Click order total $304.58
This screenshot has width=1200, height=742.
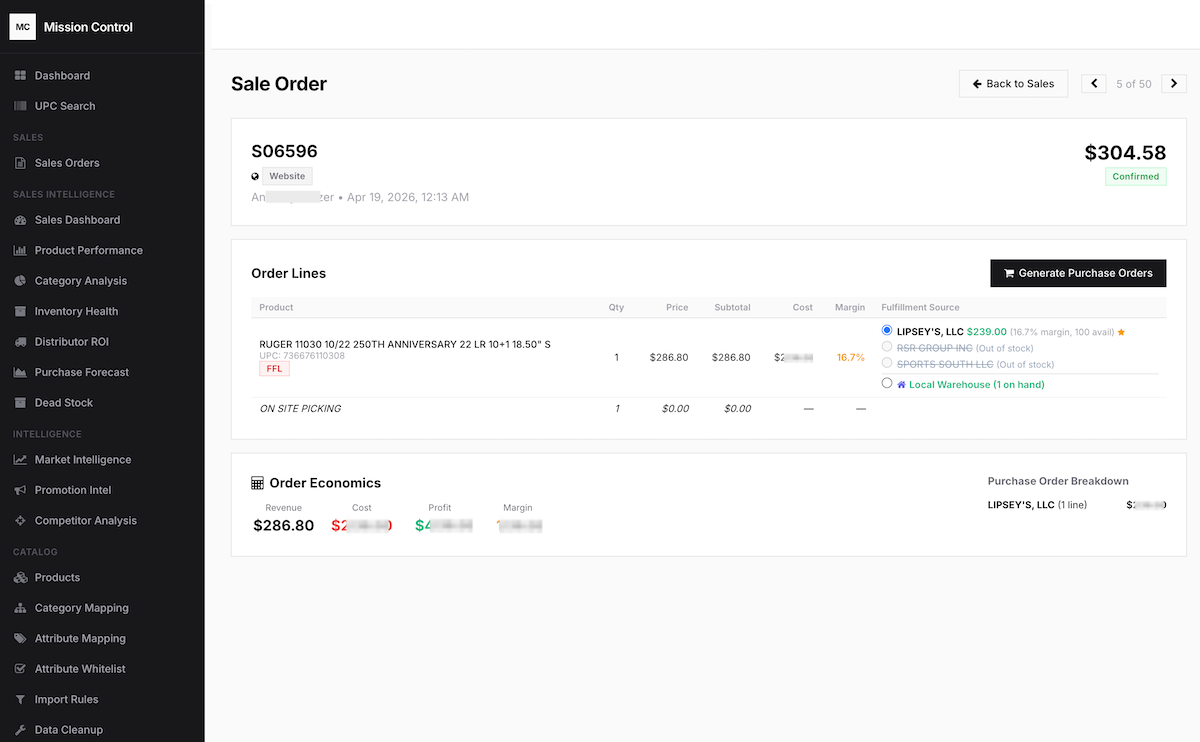[1125, 153]
